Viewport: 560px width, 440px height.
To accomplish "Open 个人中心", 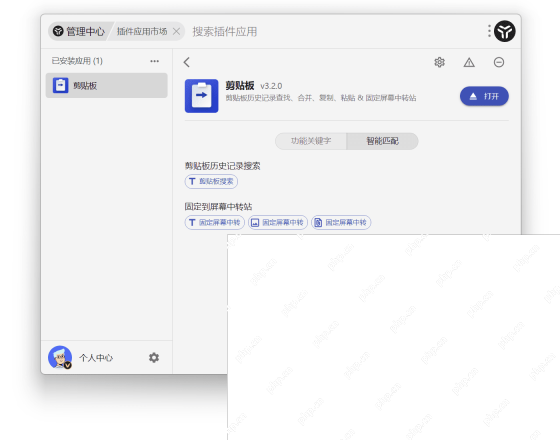I will click(96, 358).
